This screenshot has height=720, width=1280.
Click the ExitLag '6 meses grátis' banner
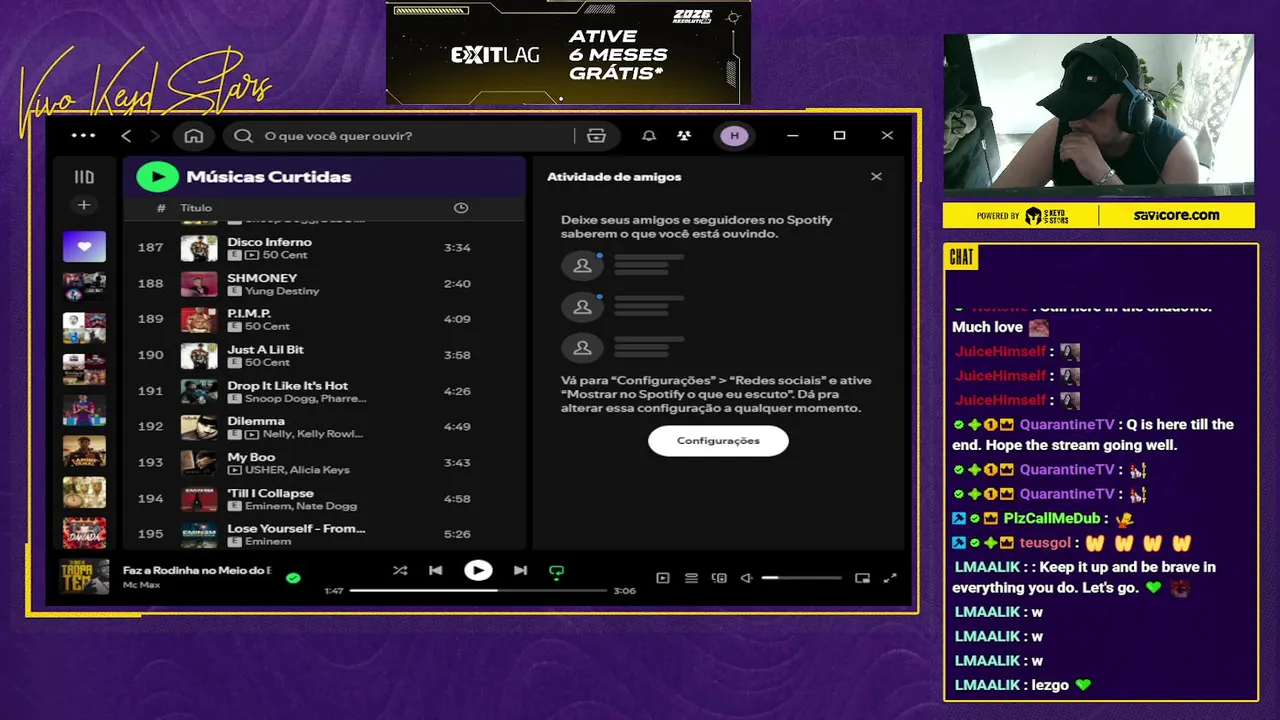point(568,53)
